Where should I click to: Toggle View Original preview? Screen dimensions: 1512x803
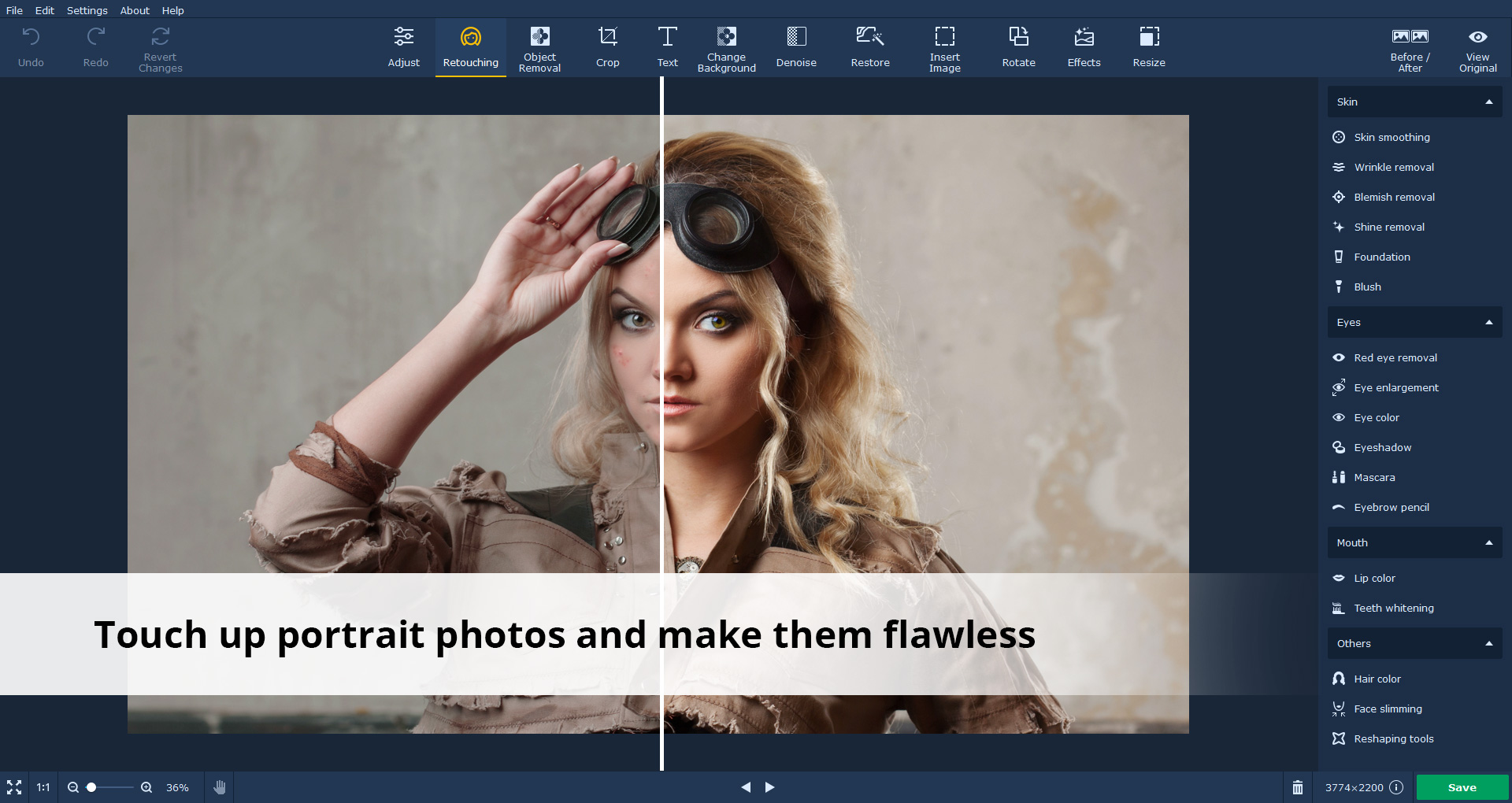pos(1477,48)
